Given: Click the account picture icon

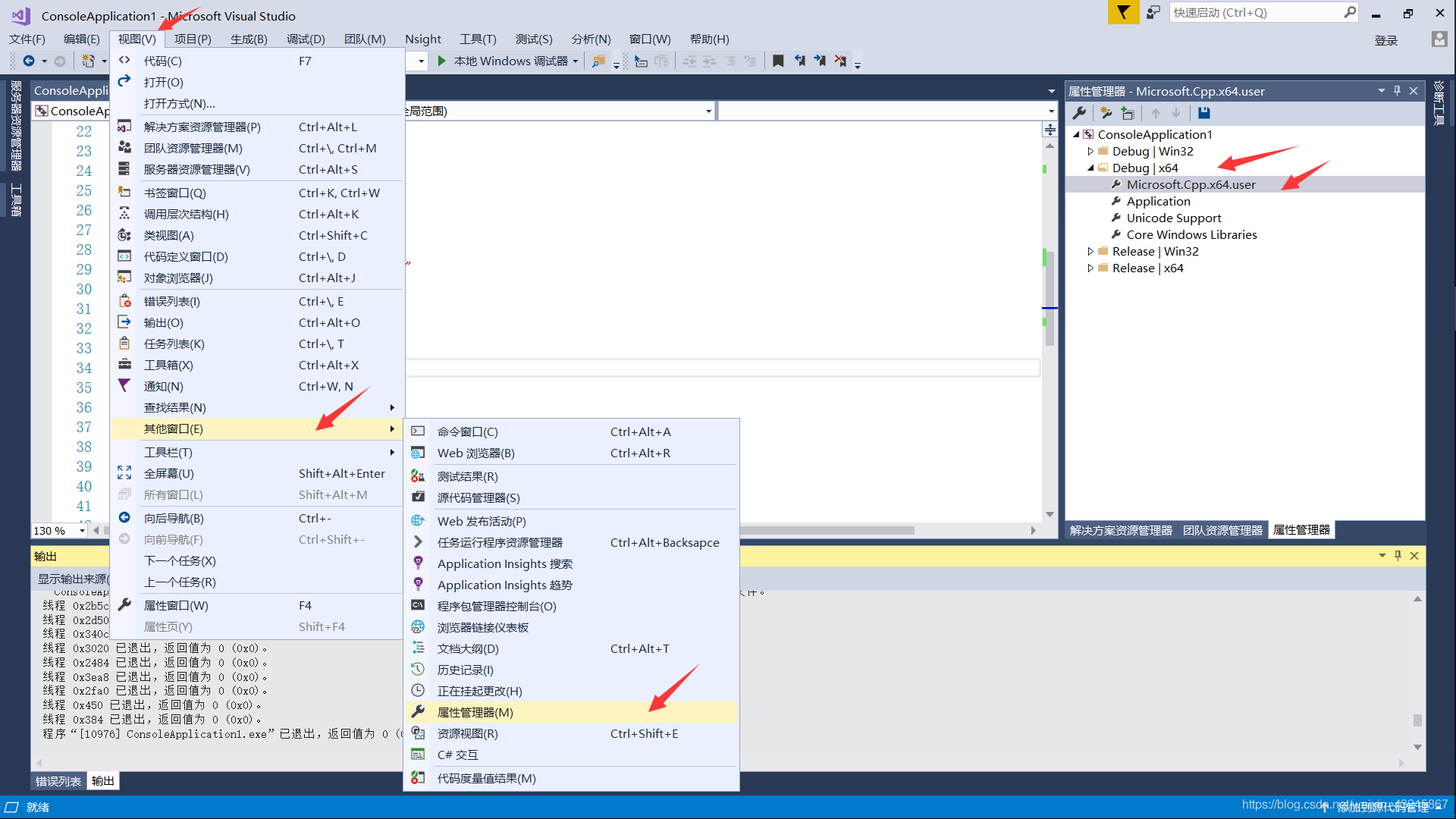Looking at the screenshot, I should [1439, 39].
